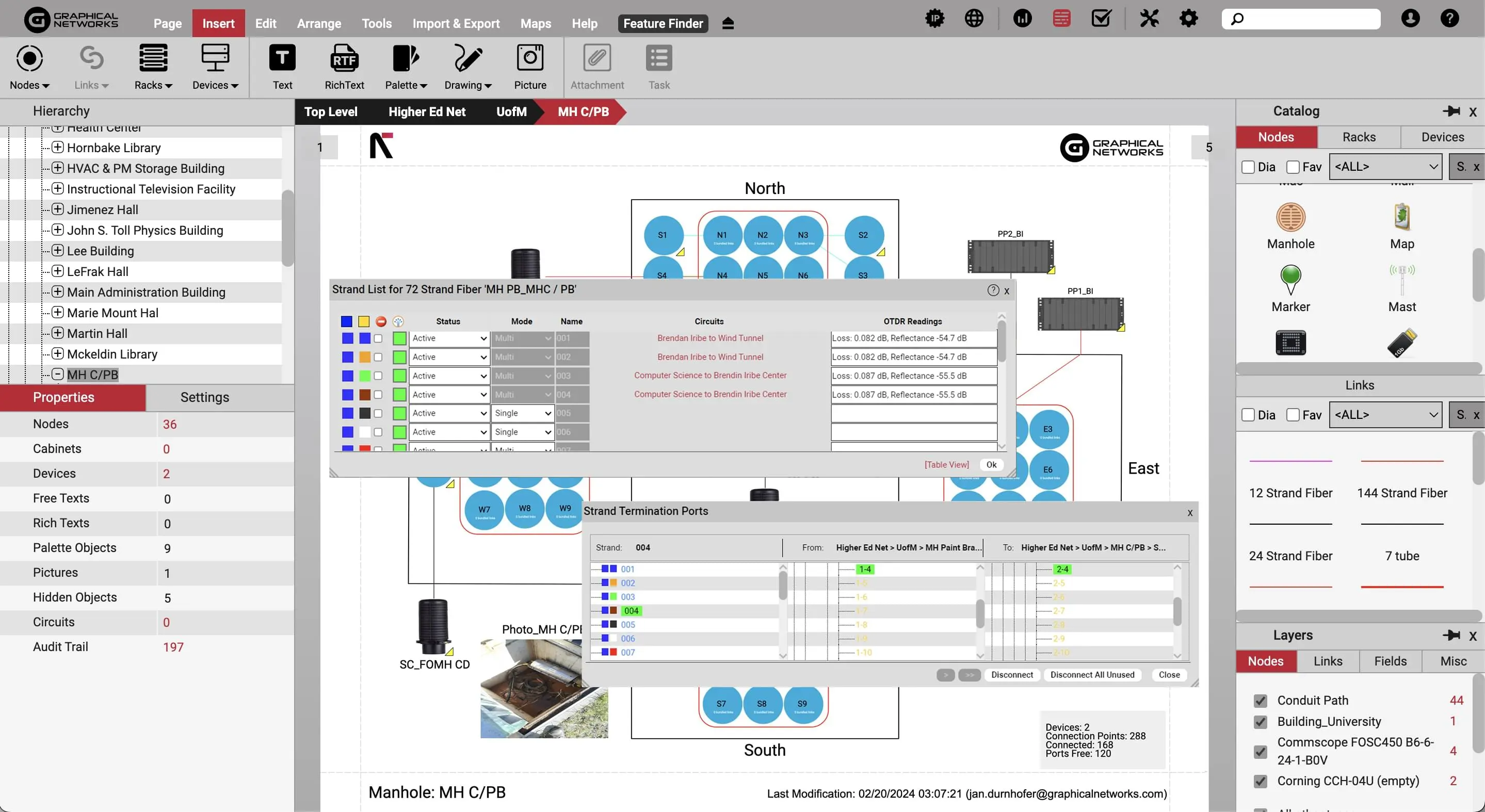Select the Map node in Catalog
This screenshot has width=1485, height=812.
point(1401,226)
